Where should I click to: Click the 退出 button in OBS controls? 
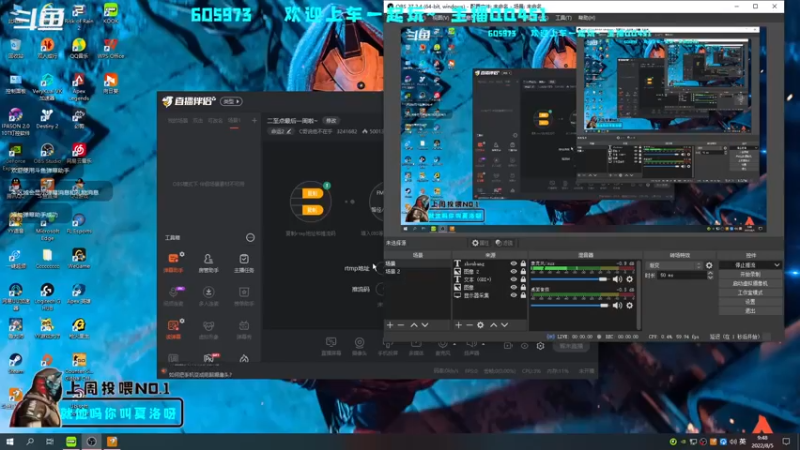pyautogui.click(x=750, y=311)
